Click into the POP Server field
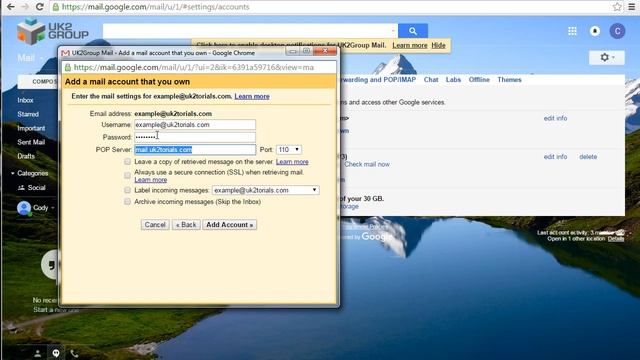 (195, 150)
